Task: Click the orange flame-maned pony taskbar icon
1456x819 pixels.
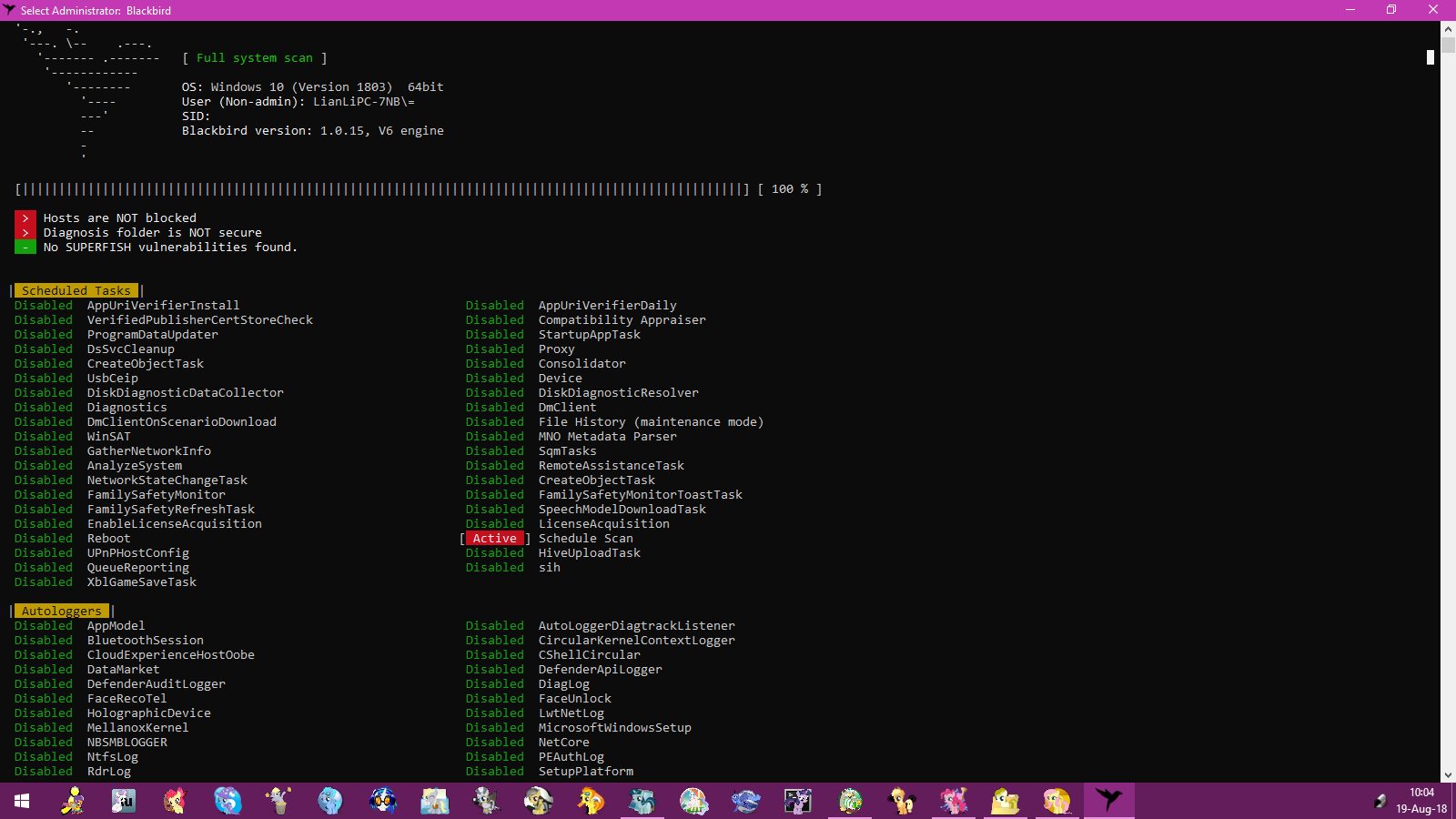Action: click(591, 801)
